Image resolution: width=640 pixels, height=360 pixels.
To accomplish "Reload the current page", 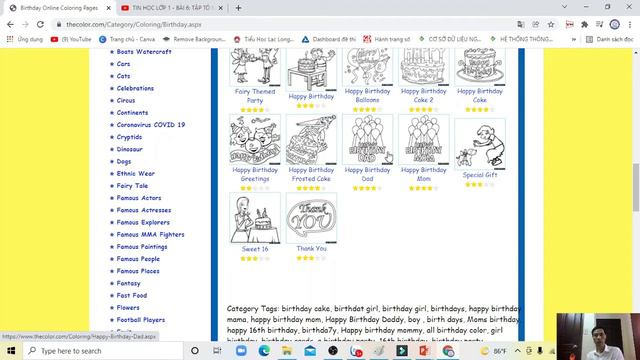I will (40, 24).
